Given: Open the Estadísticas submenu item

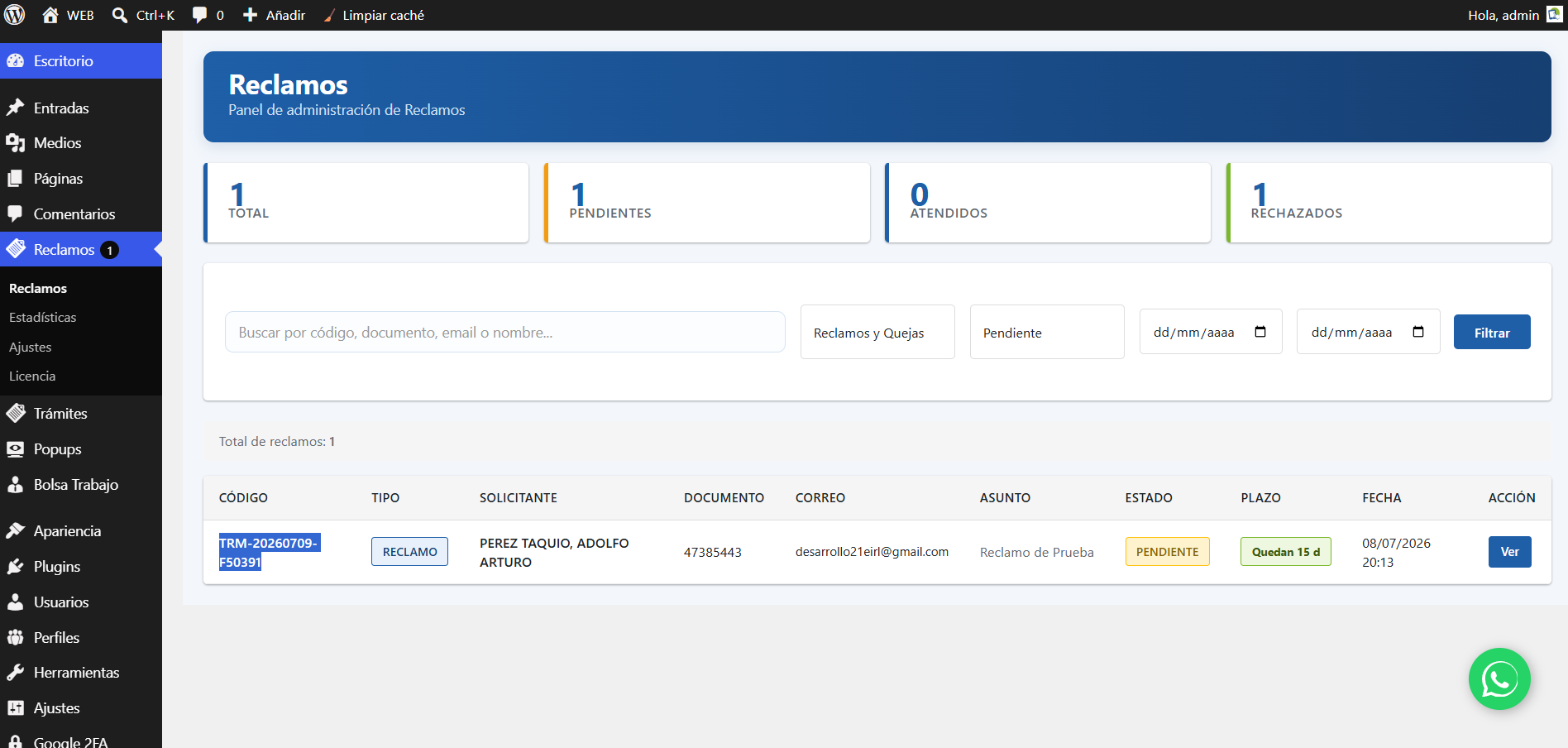Looking at the screenshot, I should pyautogui.click(x=43, y=317).
